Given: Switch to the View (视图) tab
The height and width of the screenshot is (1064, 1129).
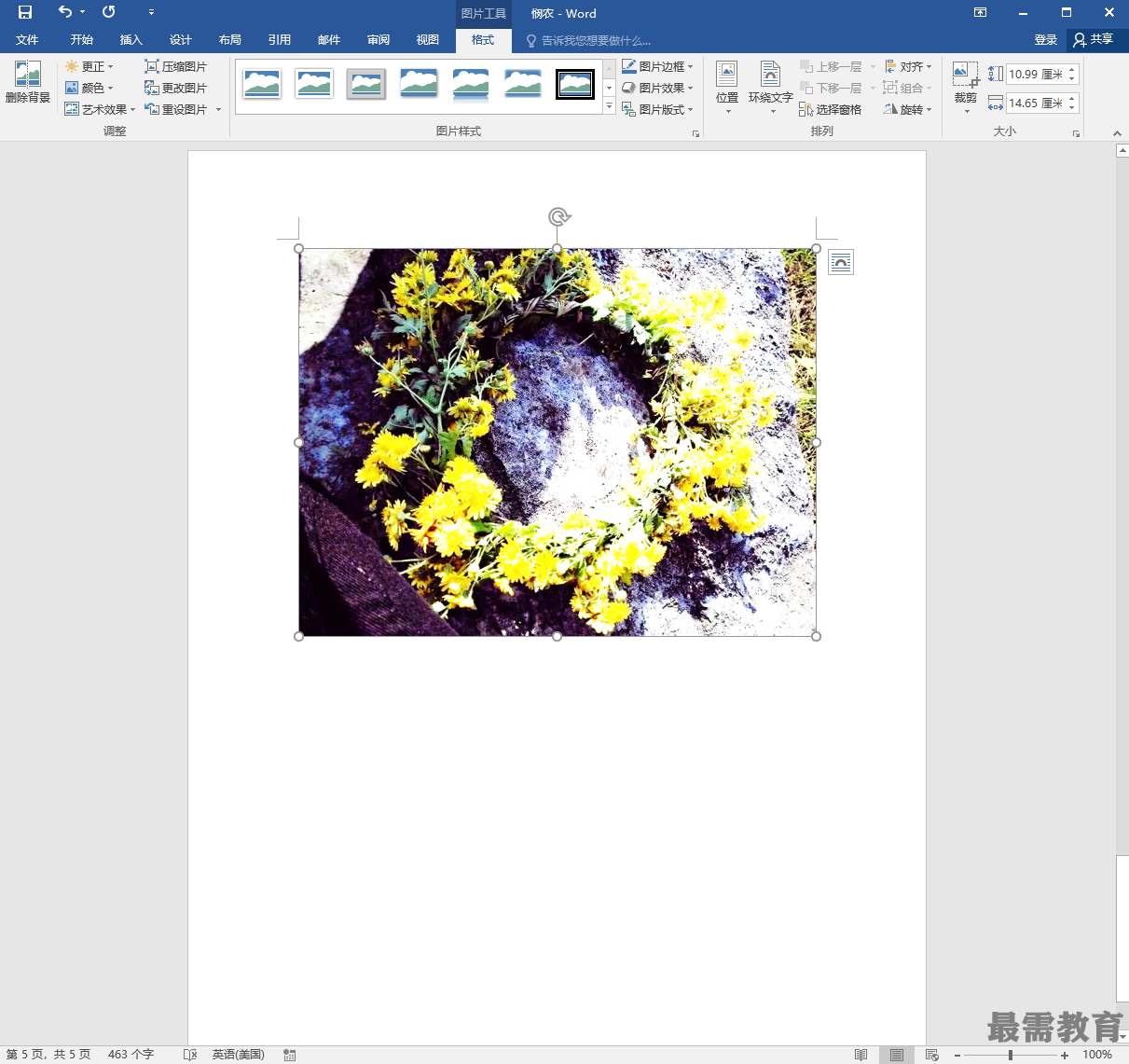Looking at the screenshot, I should point(428,40).
